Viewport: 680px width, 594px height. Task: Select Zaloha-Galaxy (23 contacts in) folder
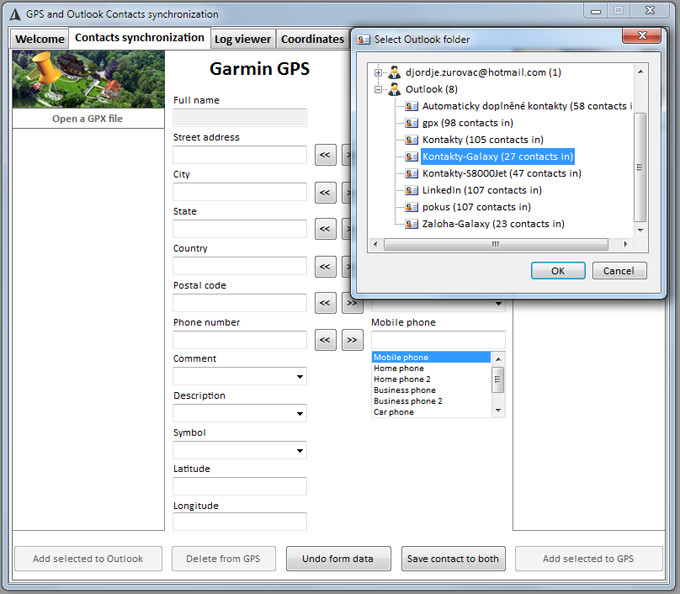[493, 224]
